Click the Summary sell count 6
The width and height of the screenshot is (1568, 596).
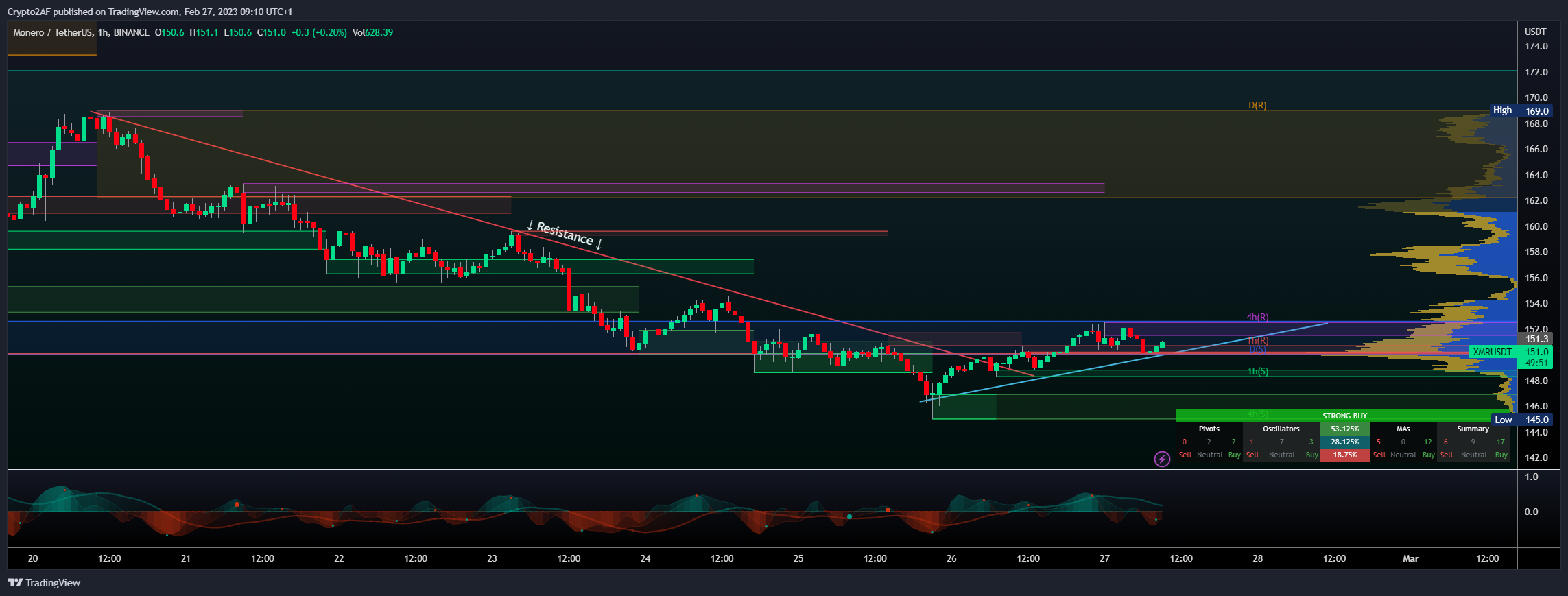pyautogui.click(x=1446, y=442)
